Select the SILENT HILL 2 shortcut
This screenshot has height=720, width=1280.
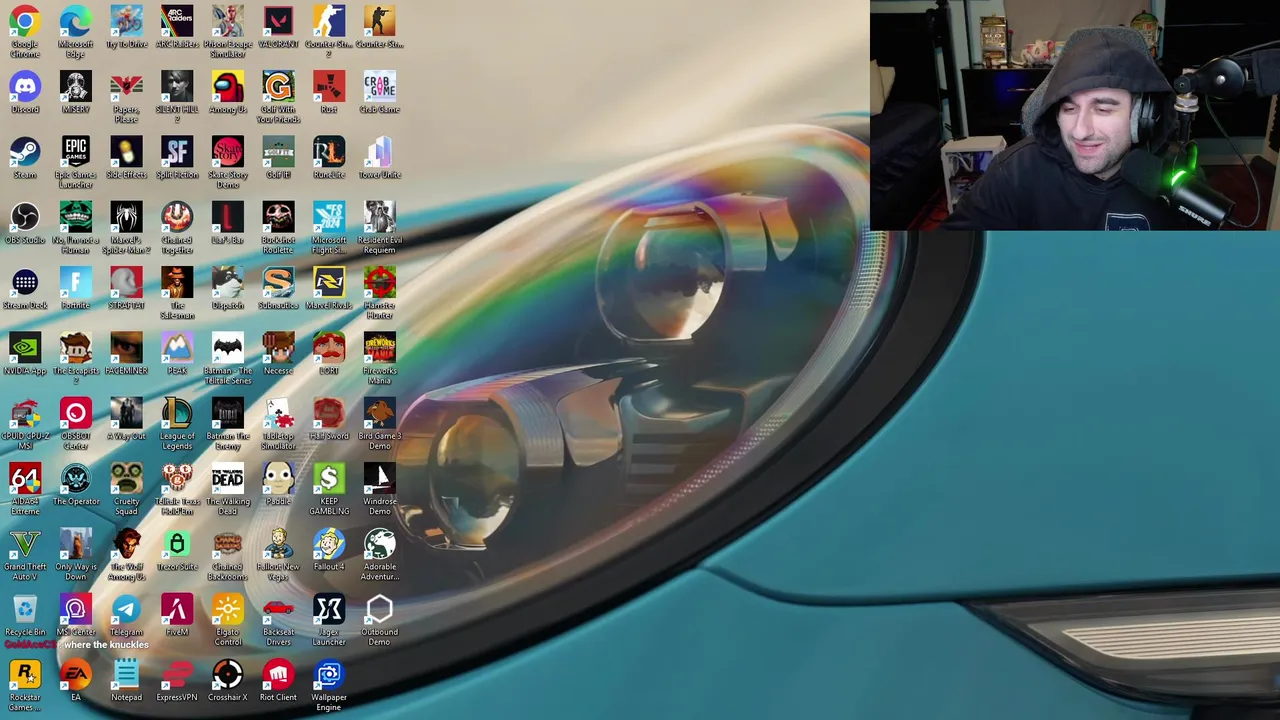pos(177,87)
